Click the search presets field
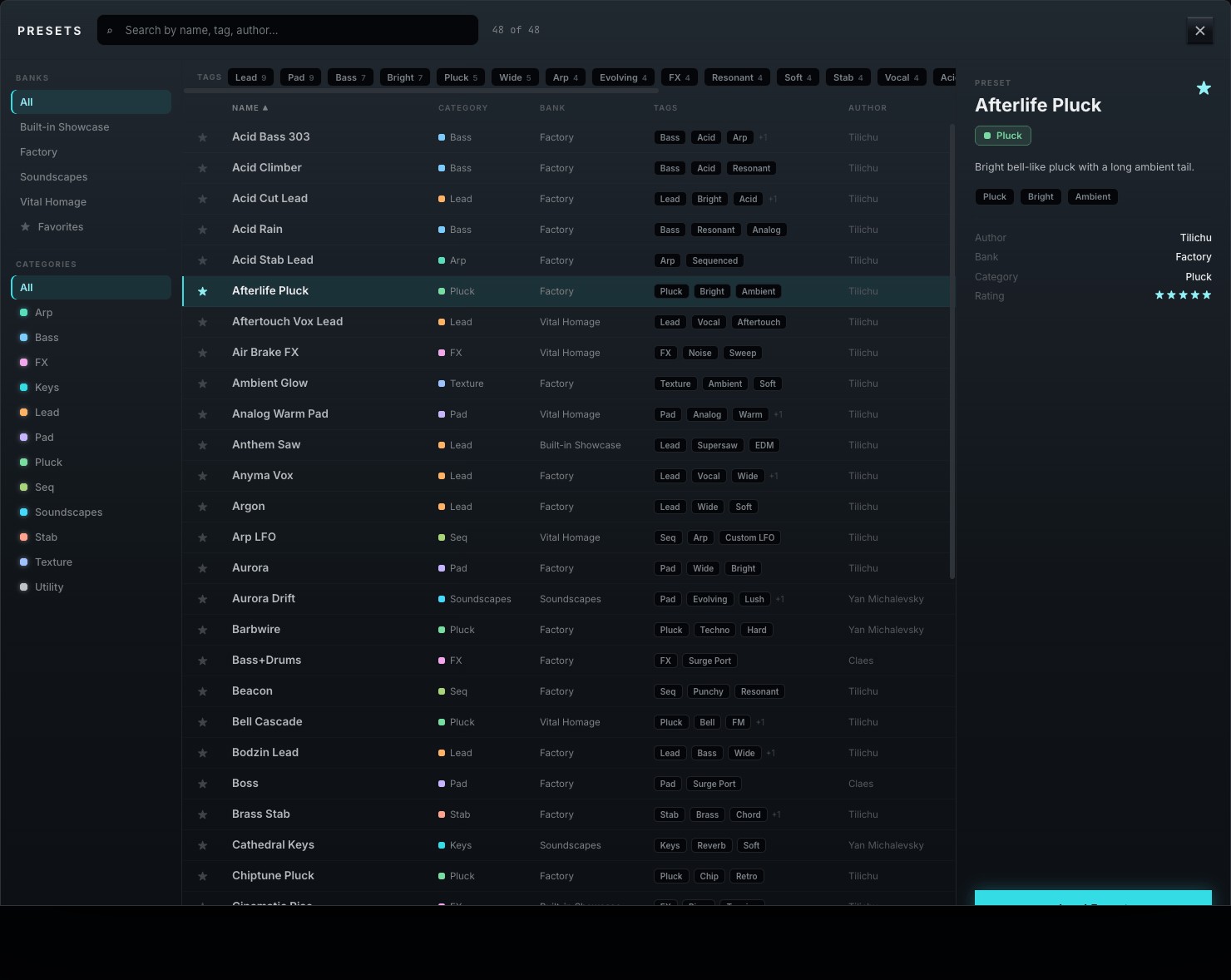1231x980 pixels. click(288, 30)
